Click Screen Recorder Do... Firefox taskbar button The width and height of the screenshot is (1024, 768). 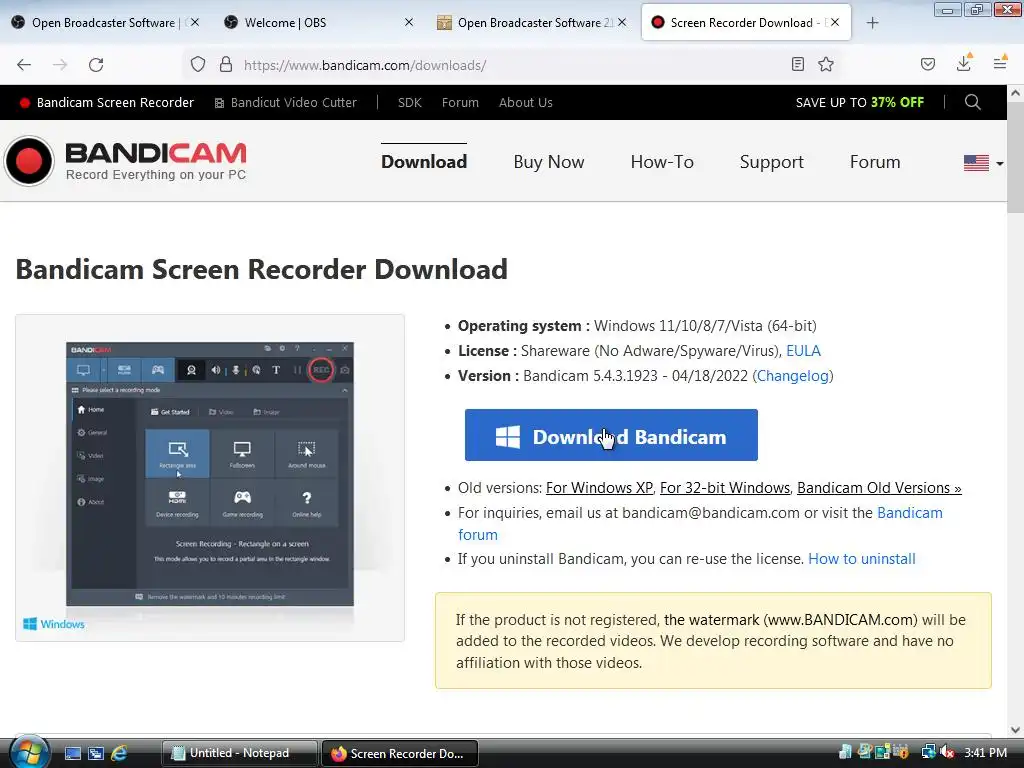[400, 753]
